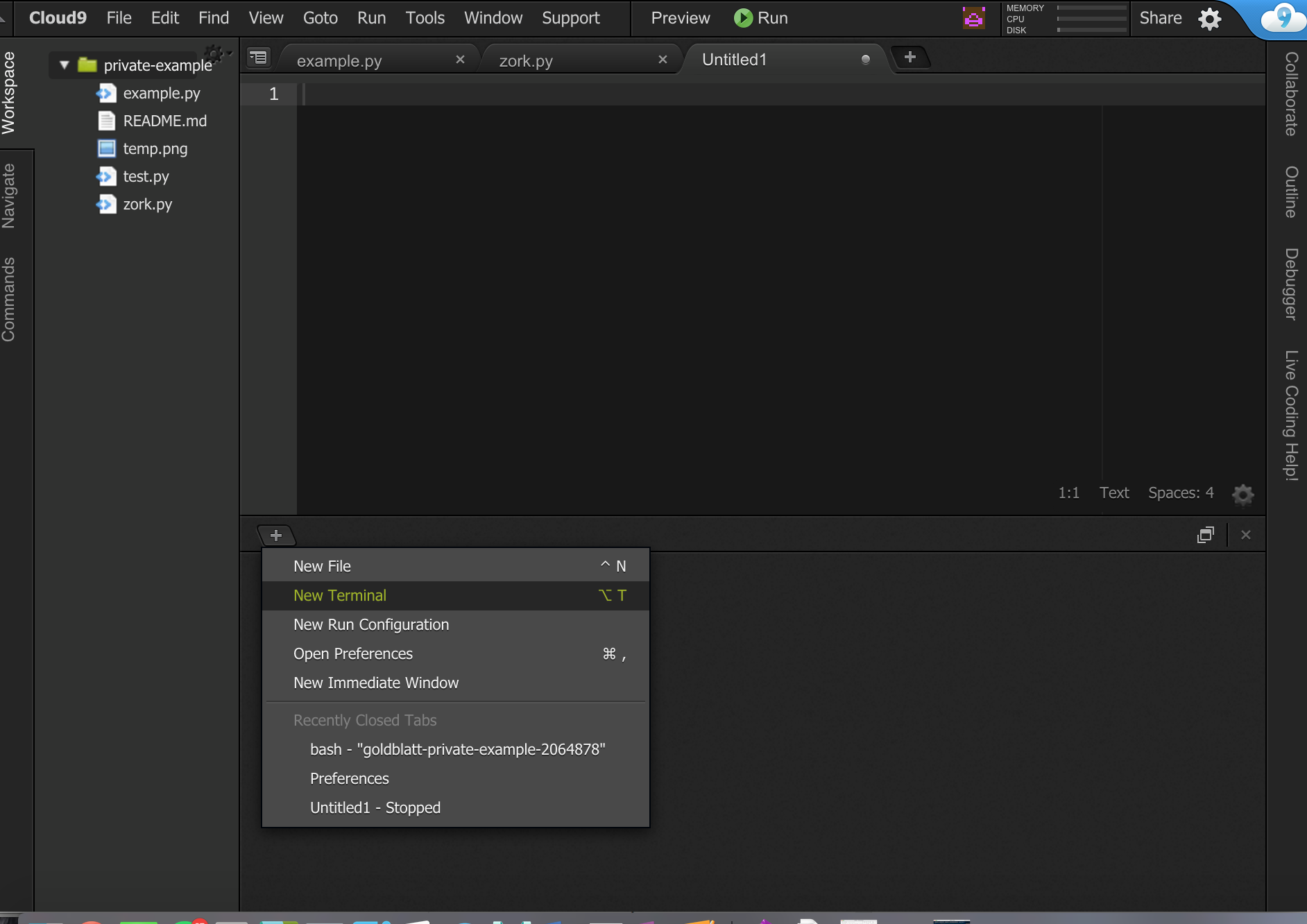Viewport: 1307px width, 924px height.
Task: Open the Spaces: 4 indentation selector
Action: coord(1181,493)
